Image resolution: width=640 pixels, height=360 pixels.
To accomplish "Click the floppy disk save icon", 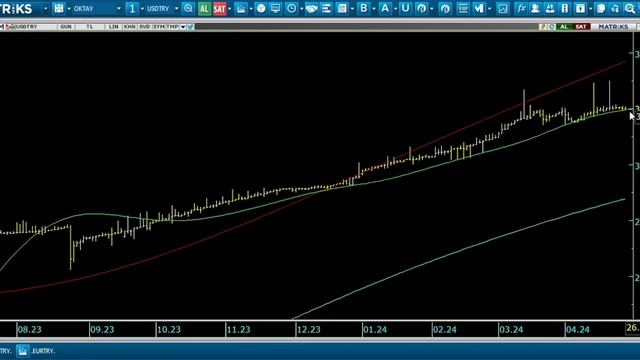I will 59,8.
